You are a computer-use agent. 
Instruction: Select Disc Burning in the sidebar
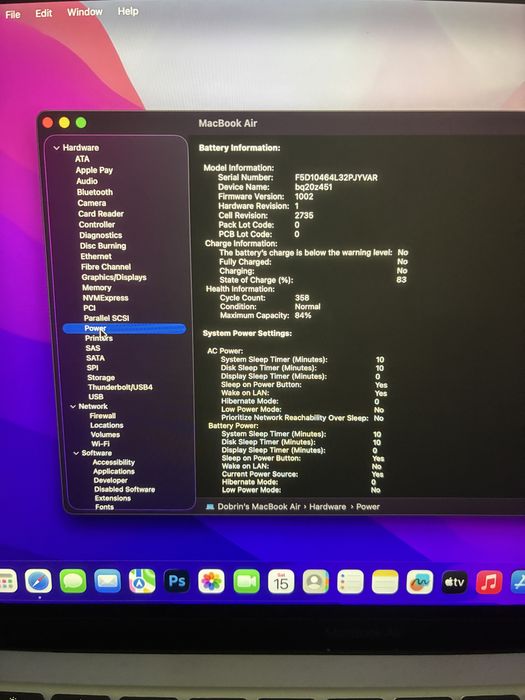click(x=103, y=246)
